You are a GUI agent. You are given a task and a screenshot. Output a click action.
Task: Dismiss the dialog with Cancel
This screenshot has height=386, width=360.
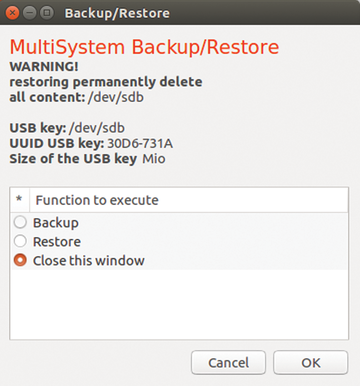pyautogui.click(x=228, y=362)
